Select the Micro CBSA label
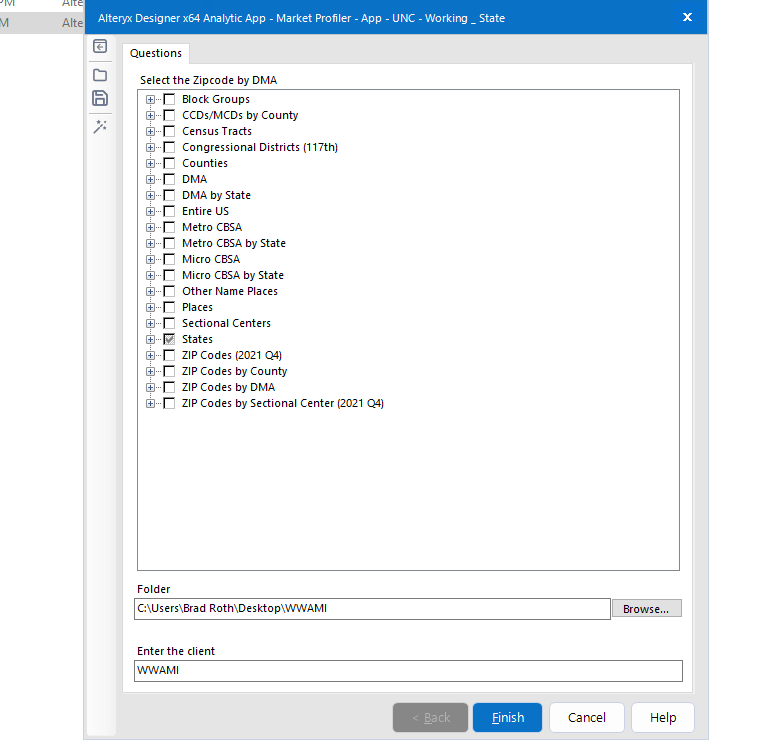 211,259
